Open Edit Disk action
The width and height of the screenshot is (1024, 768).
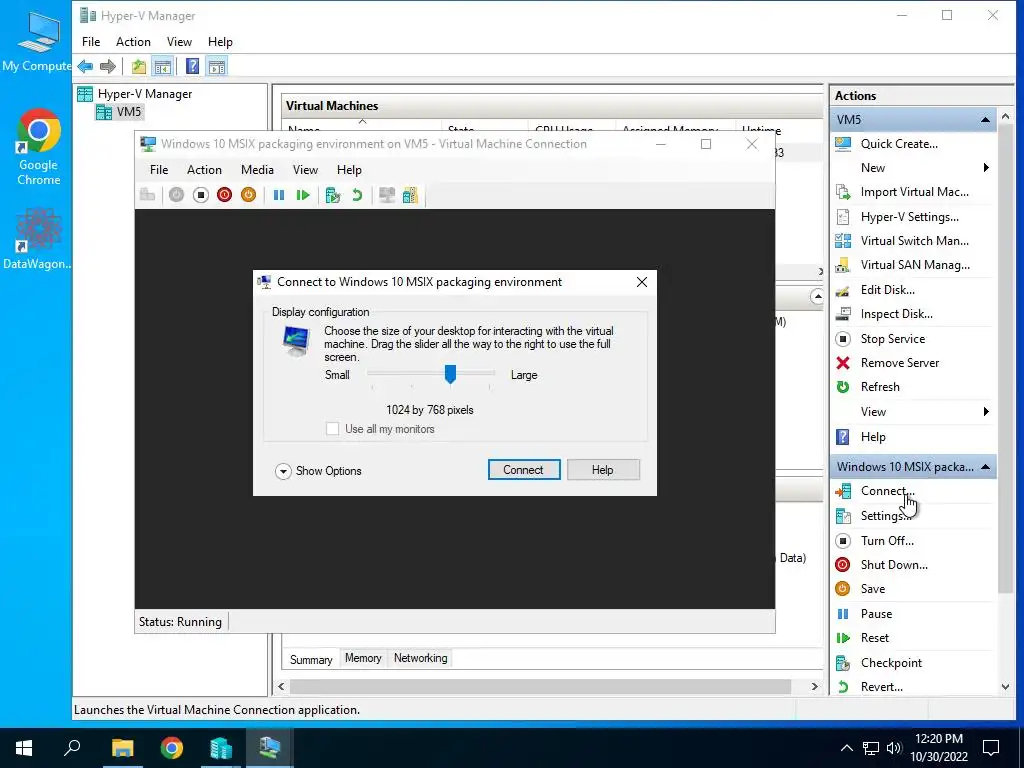887,290
